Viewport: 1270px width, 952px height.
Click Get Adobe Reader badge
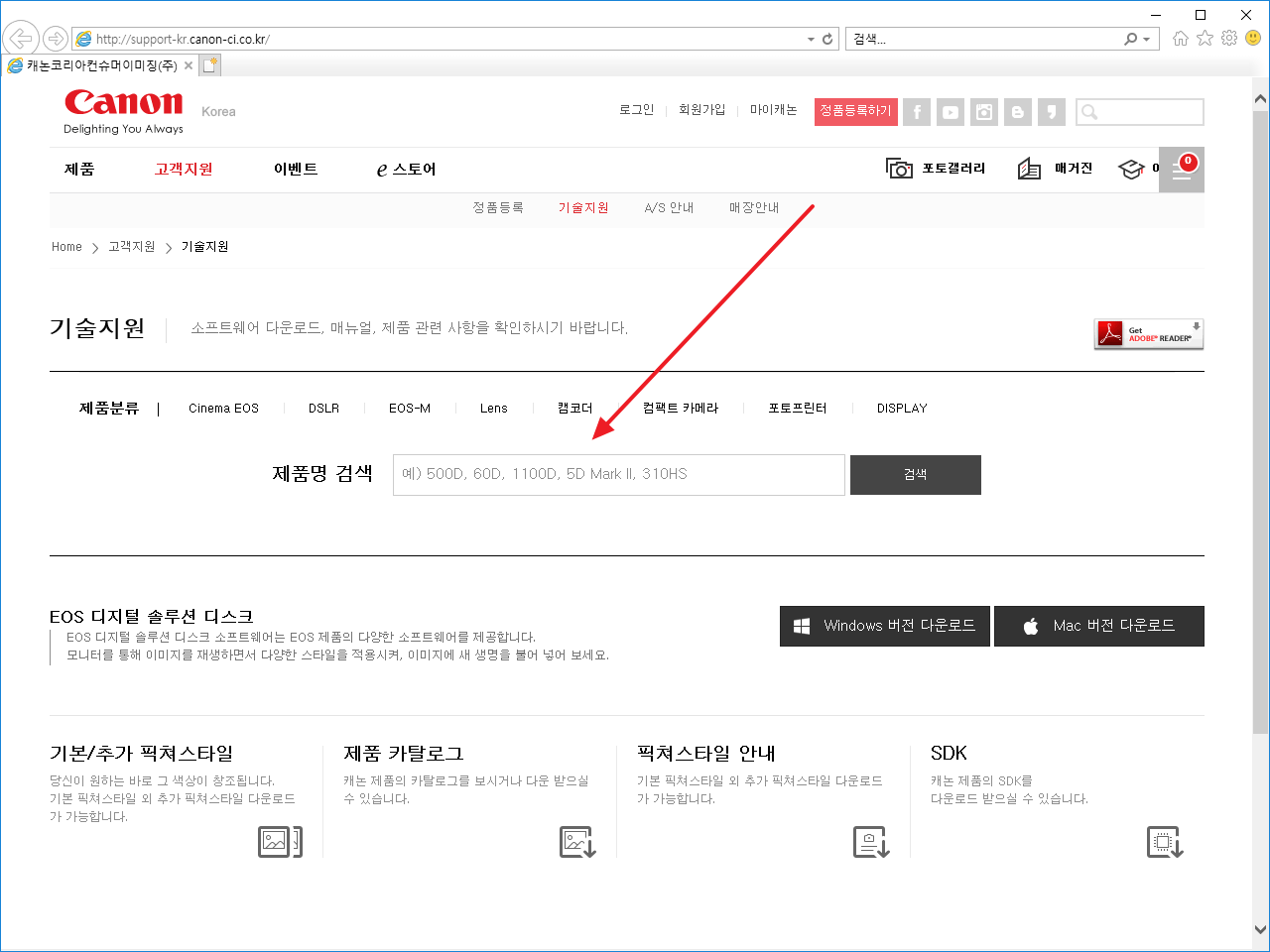click(1149, 334)
